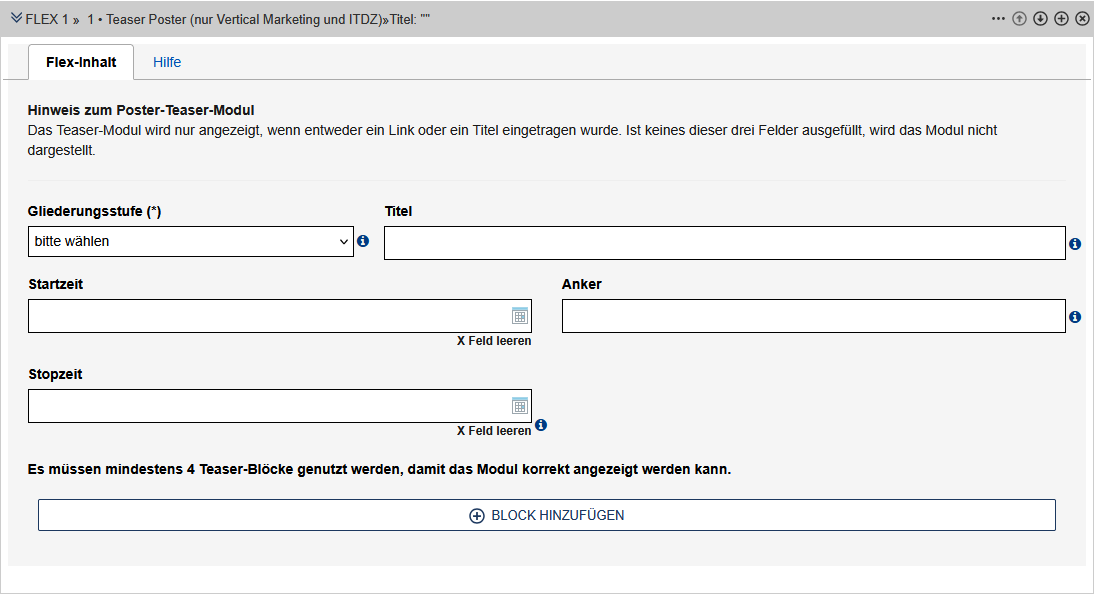Open the Hilfe tab
1095x595 pixels.
coord(167,62)
